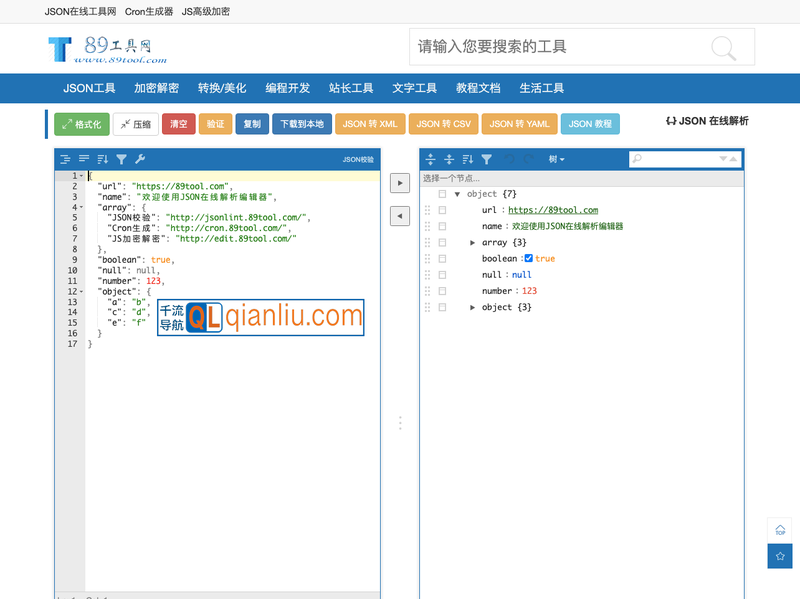
Task: Click the magnifier search icon in header
Action: 723,47
